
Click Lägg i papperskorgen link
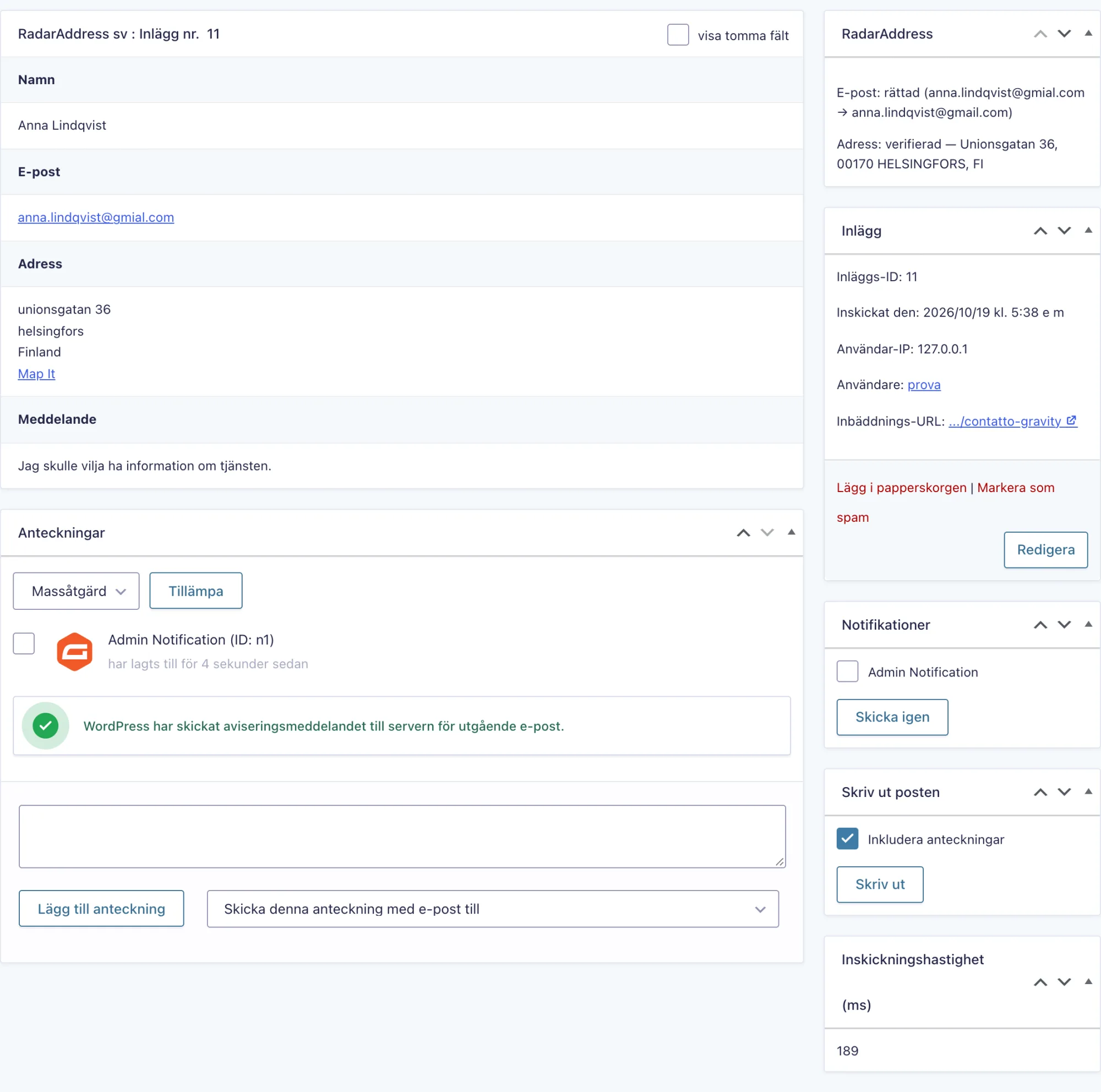pyautogui.click(x=901, y=488)
